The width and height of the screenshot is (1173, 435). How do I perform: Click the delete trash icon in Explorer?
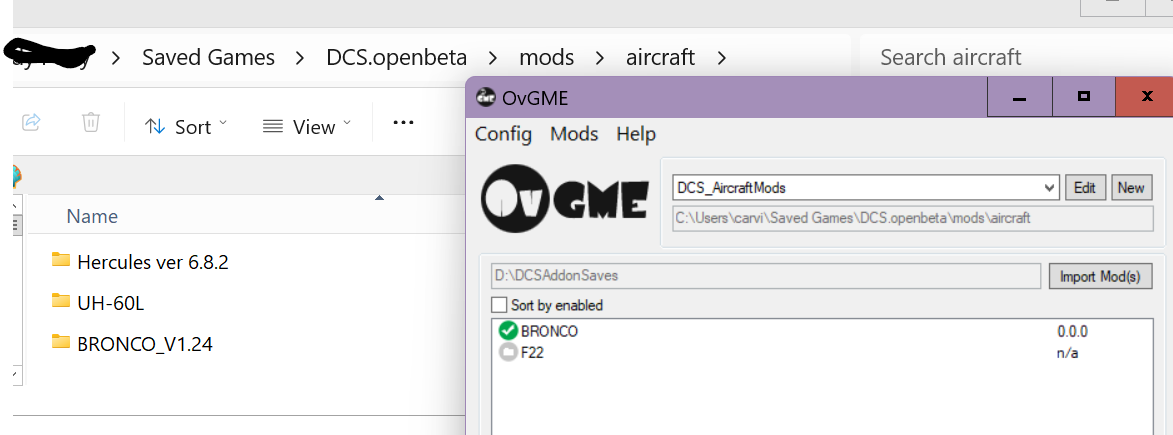pyautogui.click(x=91, y=122)
